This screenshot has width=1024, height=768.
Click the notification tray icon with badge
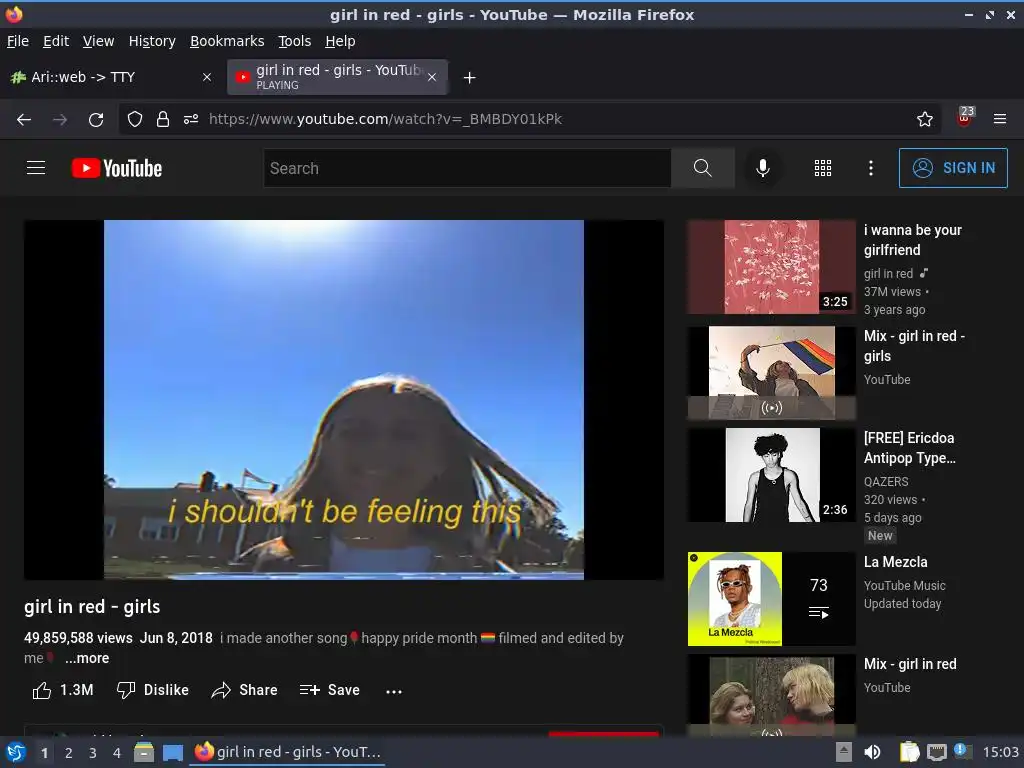pyautogui.click(x=962, y=751)
